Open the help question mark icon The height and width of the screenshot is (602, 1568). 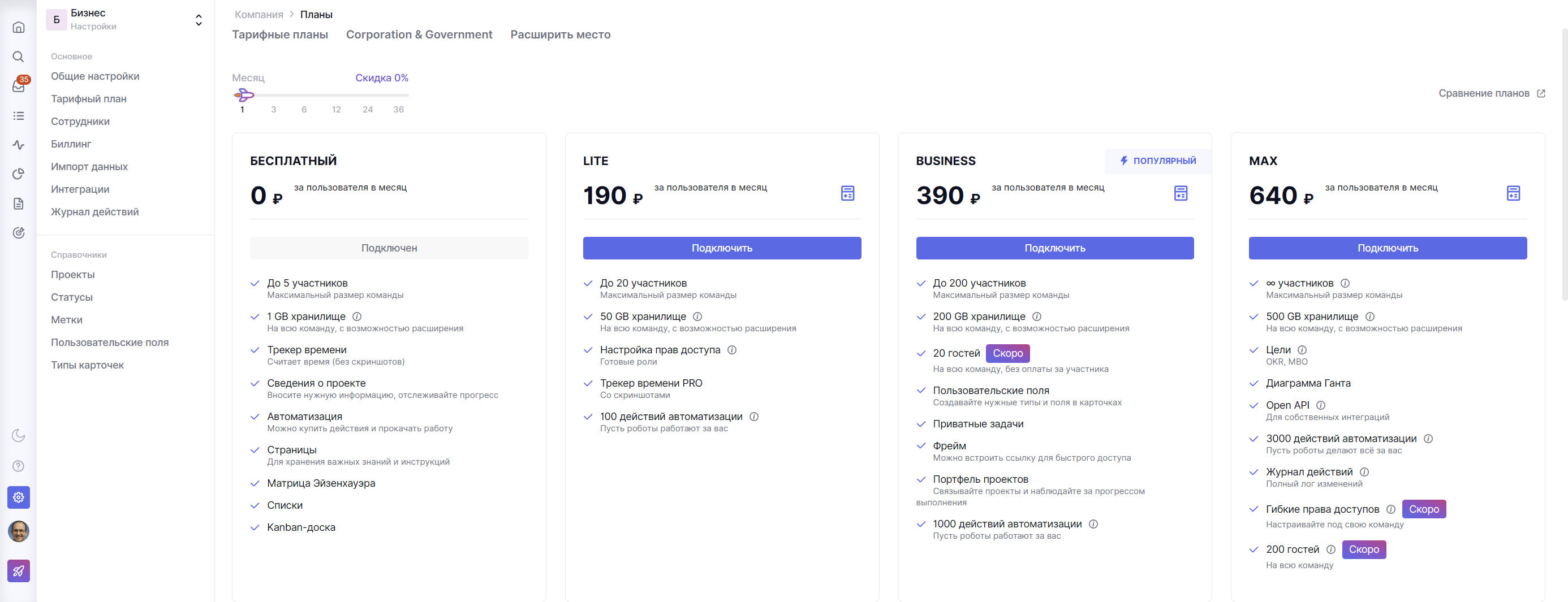click(x=19, y=466)
